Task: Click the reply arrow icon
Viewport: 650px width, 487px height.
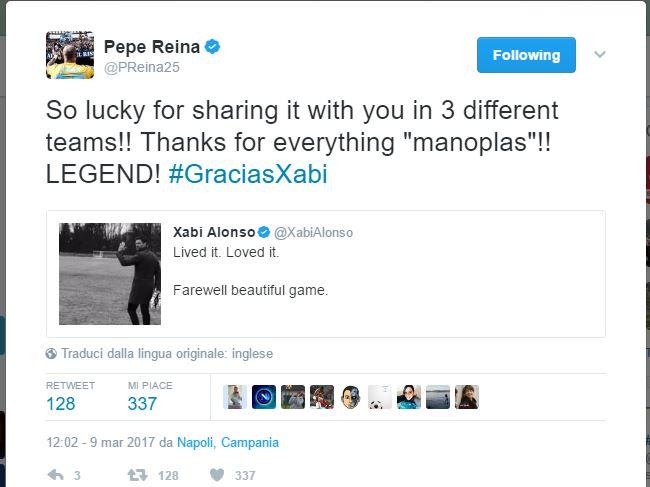Action: click(56, 475)
